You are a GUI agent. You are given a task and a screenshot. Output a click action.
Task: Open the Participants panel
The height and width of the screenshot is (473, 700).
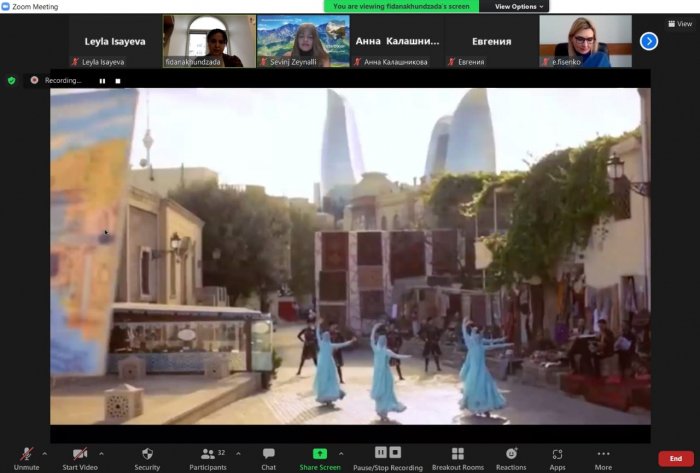[208, 459]
